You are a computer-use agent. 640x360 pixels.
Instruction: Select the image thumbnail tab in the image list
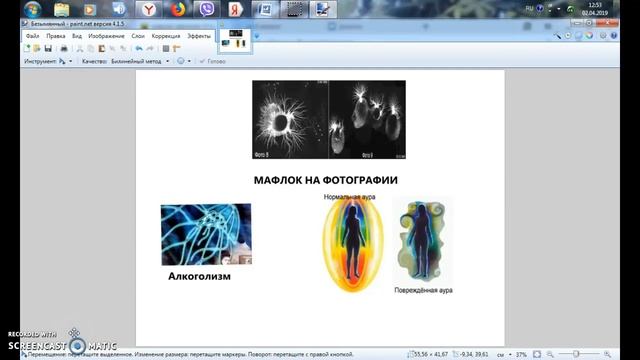235,40
